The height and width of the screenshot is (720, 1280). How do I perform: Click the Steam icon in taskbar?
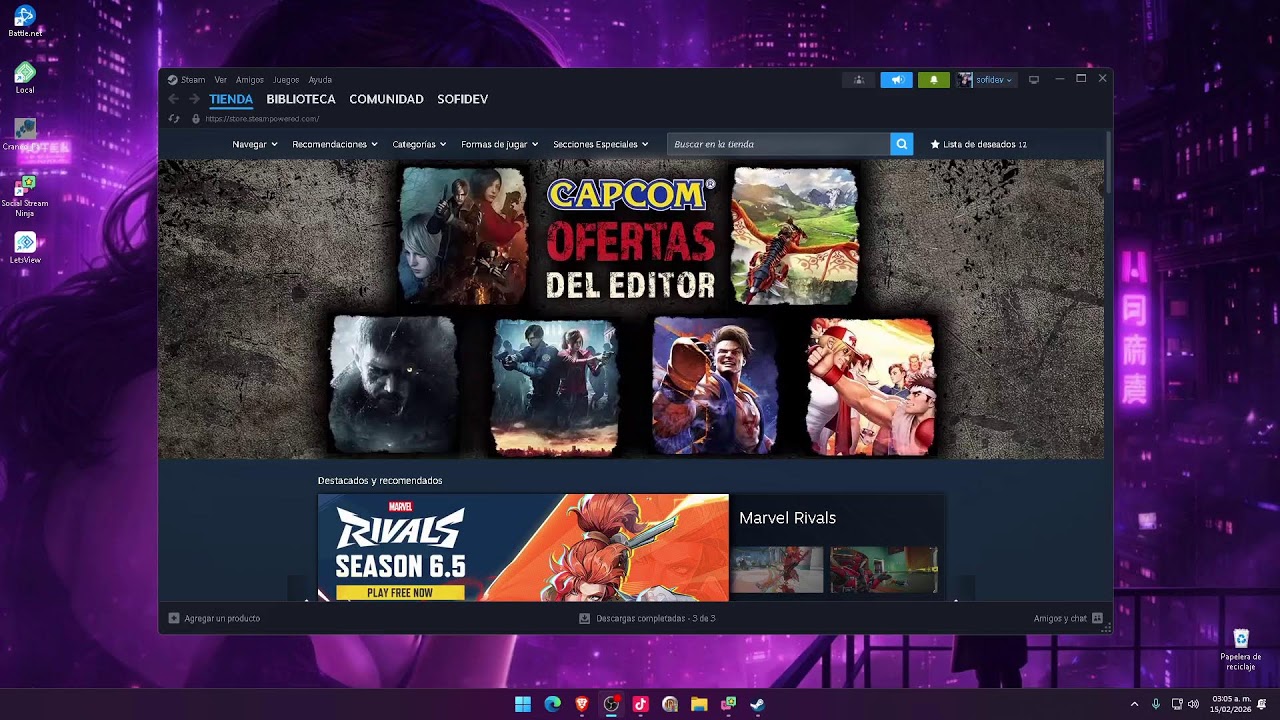click(x=758, y=704)
